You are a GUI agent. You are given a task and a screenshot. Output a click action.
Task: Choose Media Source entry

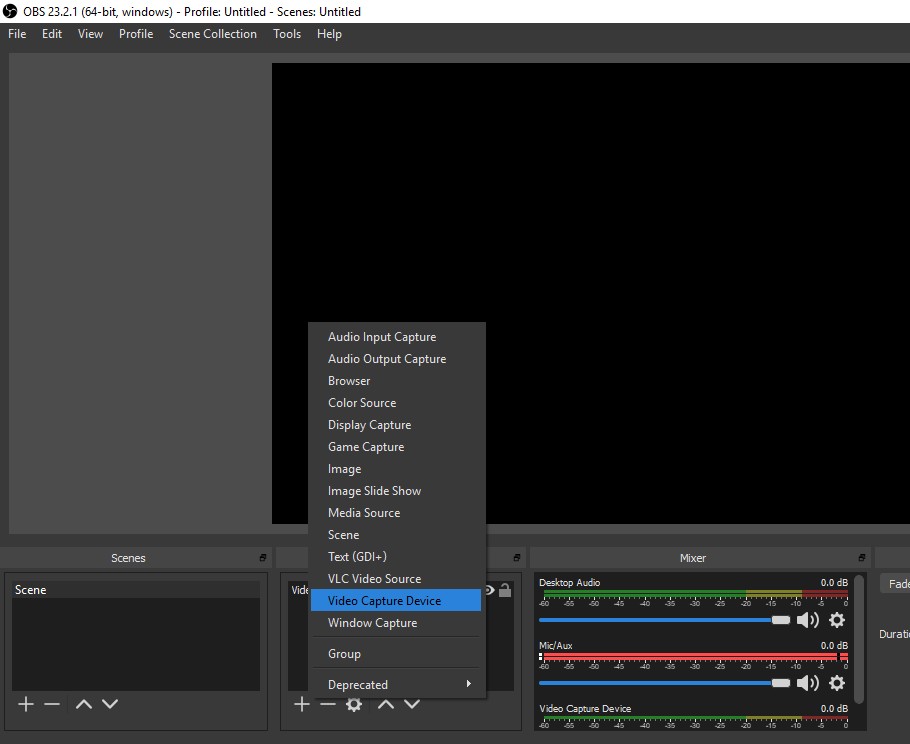(396, 513)
